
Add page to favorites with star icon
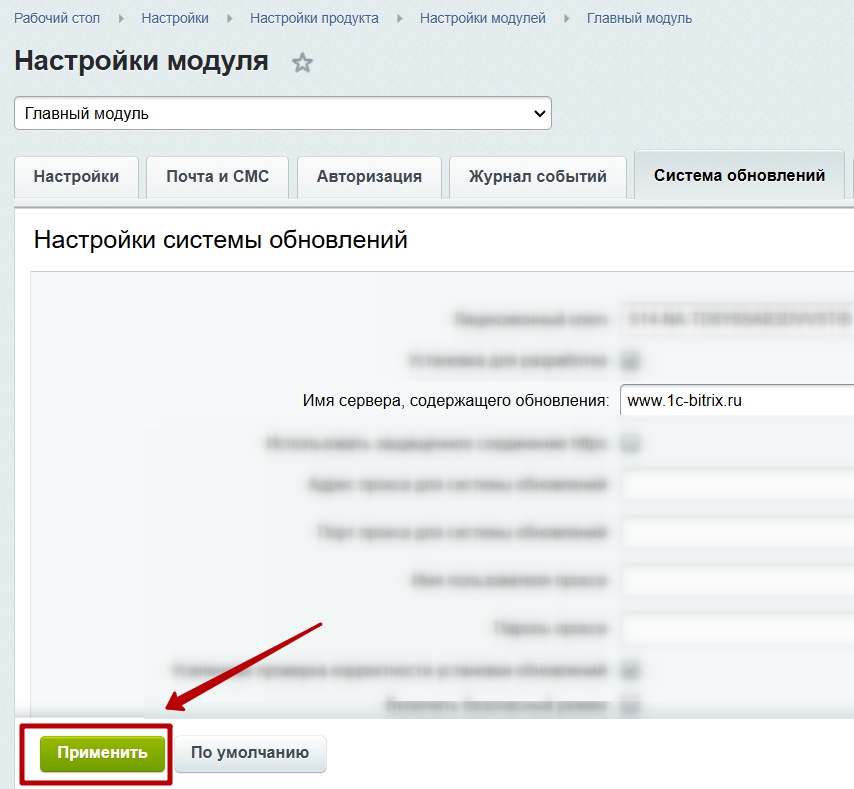[x=302, y=63]
